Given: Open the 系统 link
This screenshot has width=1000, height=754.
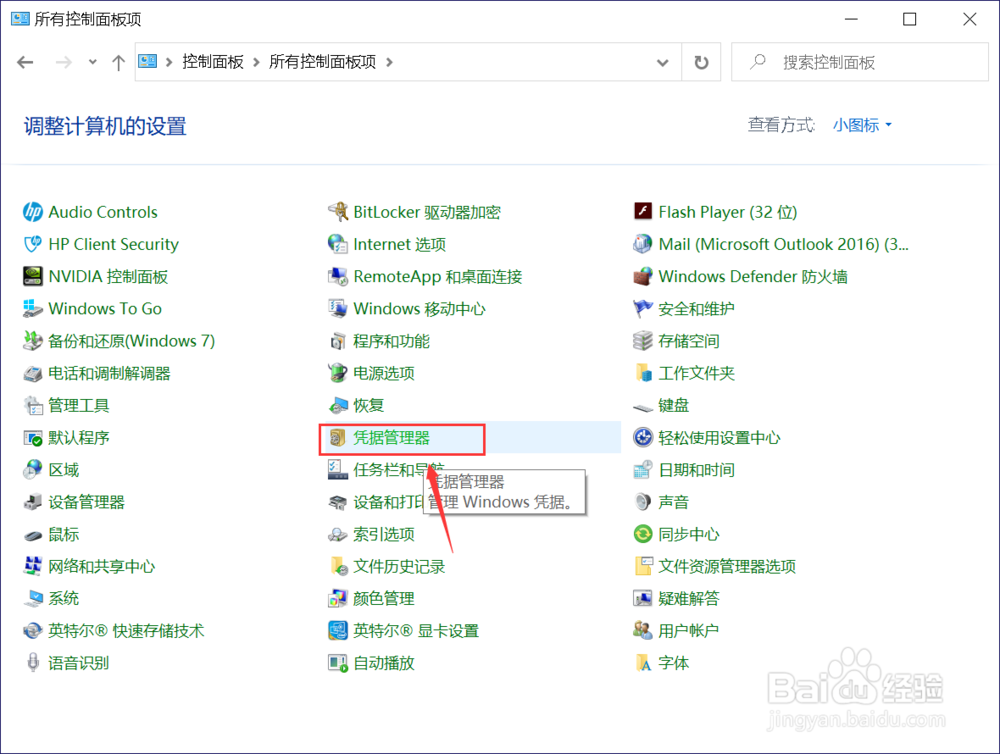Looking at the screenshot, I should pyautogui.click(x=64, y=598).
